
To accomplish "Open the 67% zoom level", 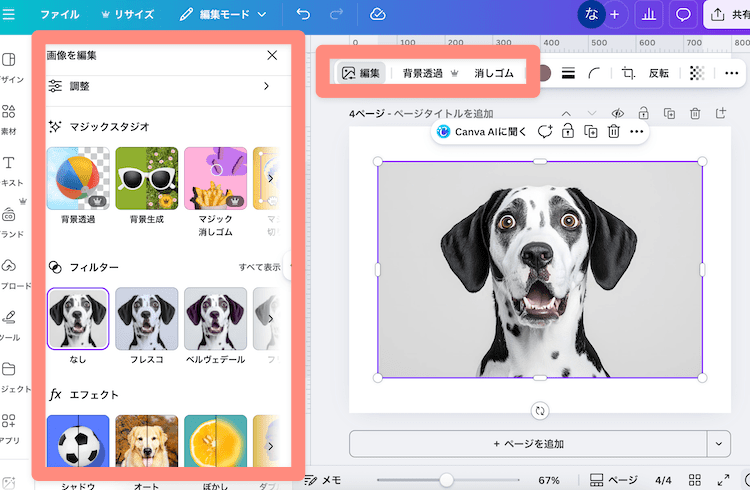I will 549,480.
